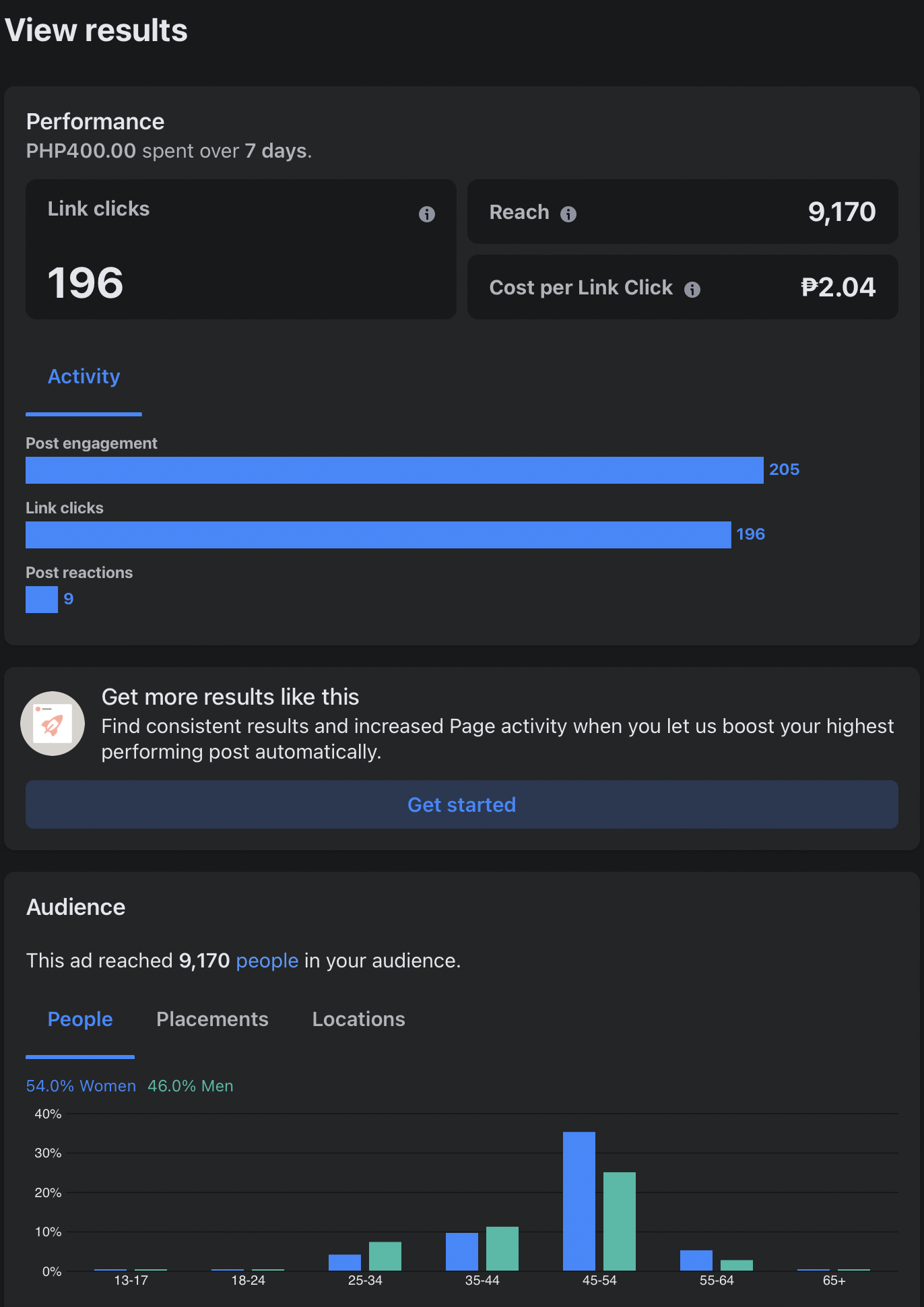This screenshot has width=924, height=1307.
Task: Click the Link clicks 196 card
Action: [x=240, y=249]
